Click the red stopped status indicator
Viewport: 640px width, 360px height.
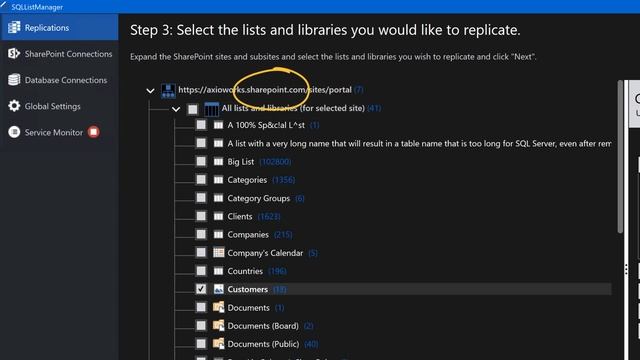[x=93, y=132]
